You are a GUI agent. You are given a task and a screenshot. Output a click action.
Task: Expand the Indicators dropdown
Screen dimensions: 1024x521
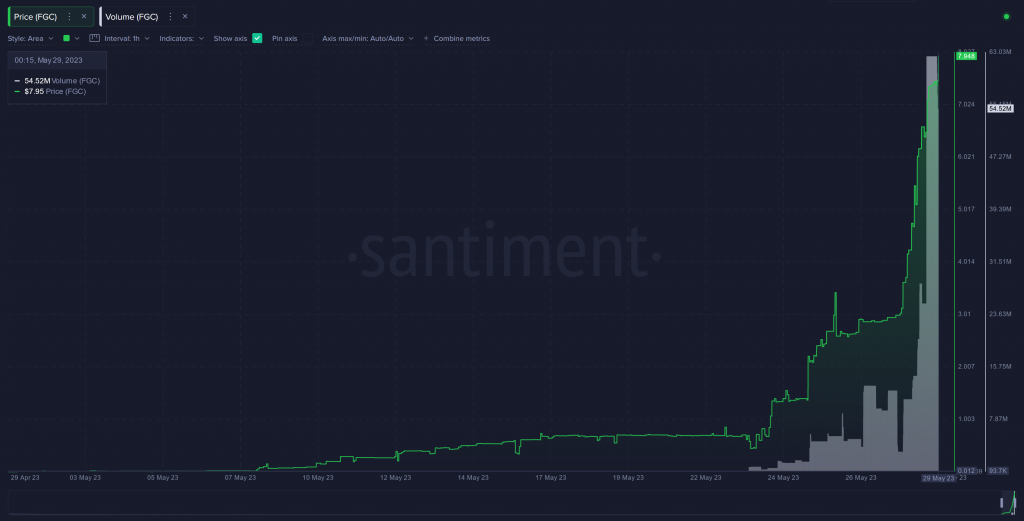(182, 39)
